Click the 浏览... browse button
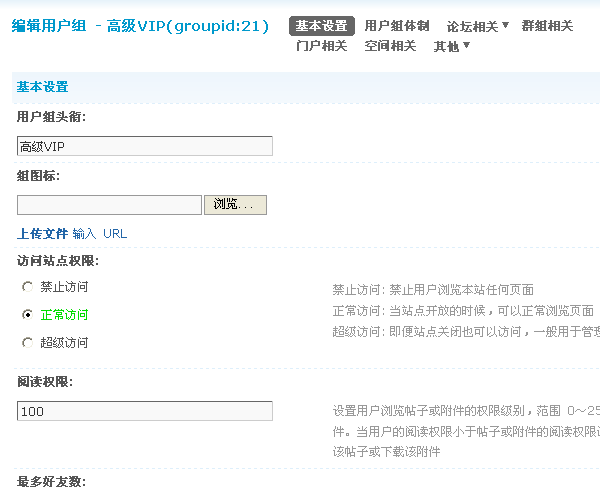 pyautogui.click(x=236, y=204)
